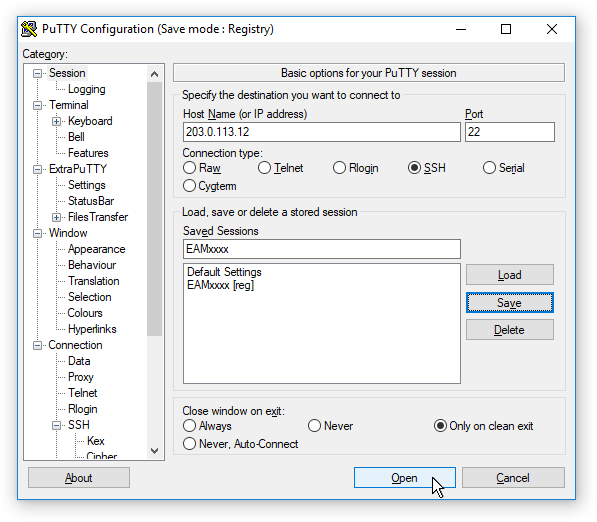Click the Load session button

coord(510,275)
